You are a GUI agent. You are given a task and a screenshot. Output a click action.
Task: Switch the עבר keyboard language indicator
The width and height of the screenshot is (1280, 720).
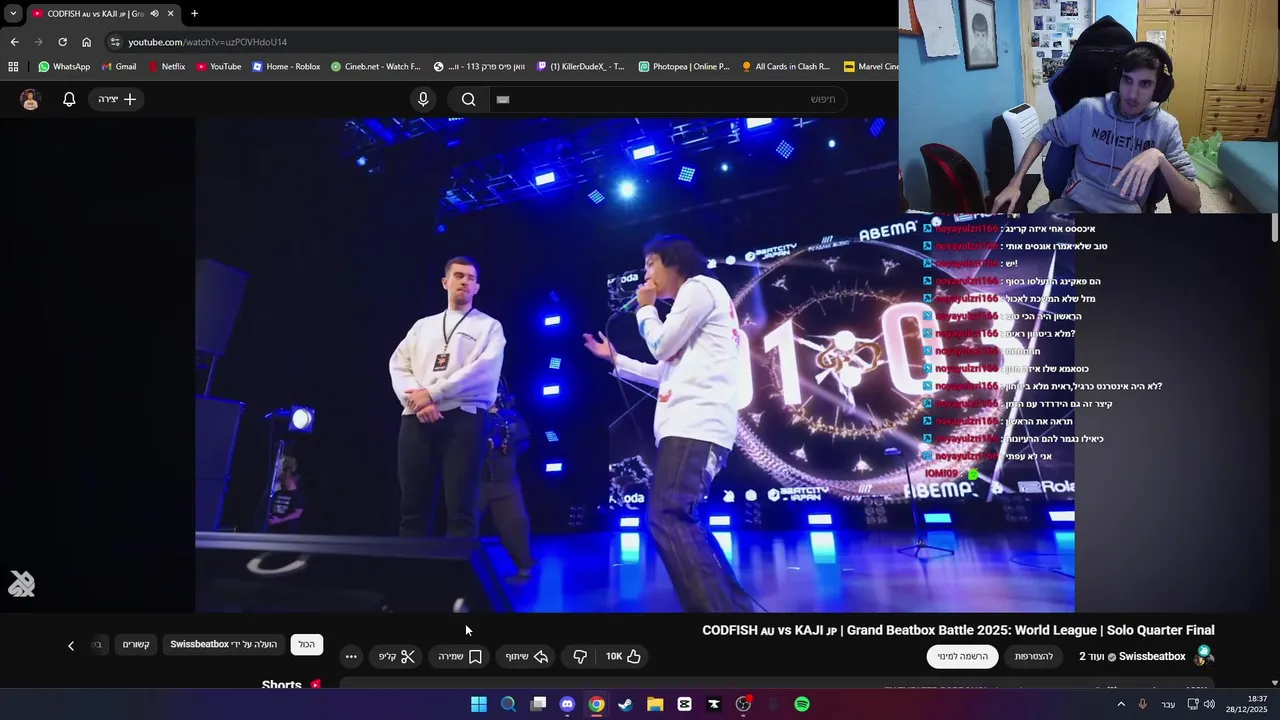tap(1168, 704)
